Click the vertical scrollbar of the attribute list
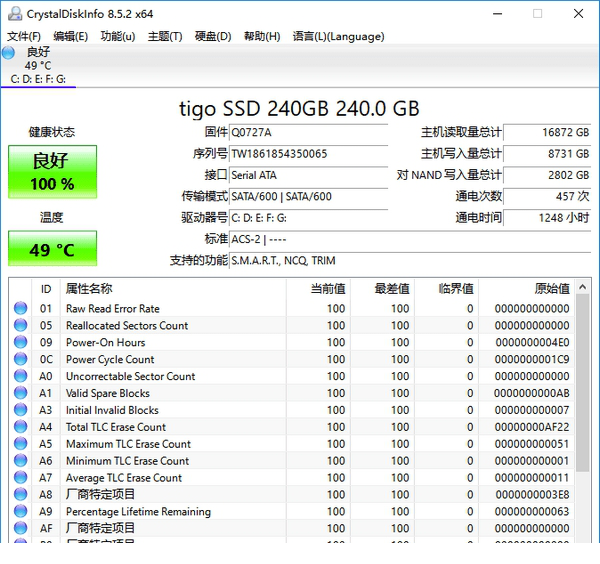Screen dimensions: 600x564 point(581,420)
